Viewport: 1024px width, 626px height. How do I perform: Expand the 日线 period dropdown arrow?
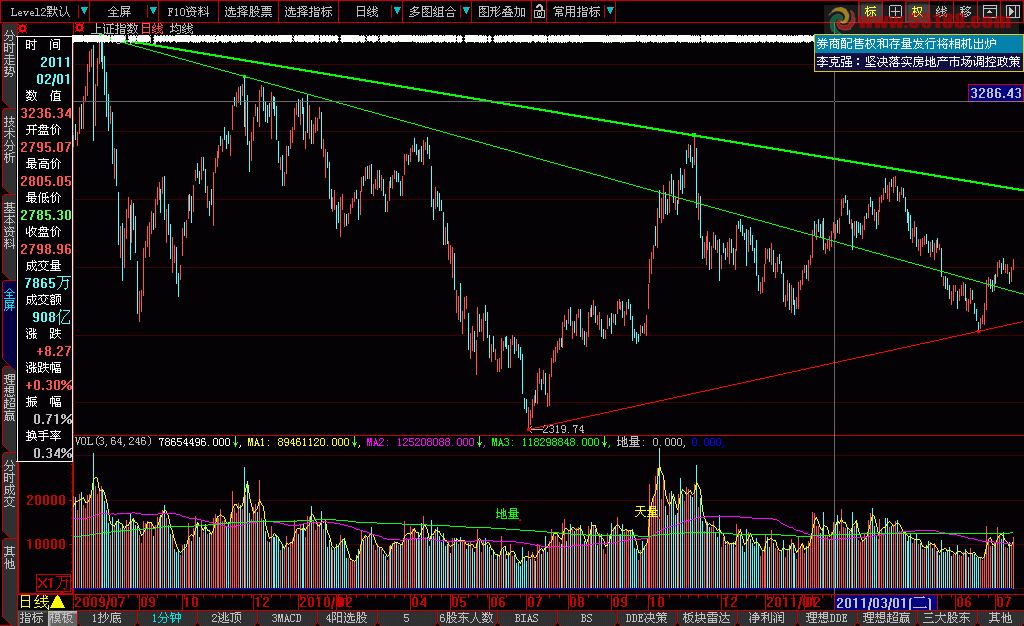coord(396,12)
